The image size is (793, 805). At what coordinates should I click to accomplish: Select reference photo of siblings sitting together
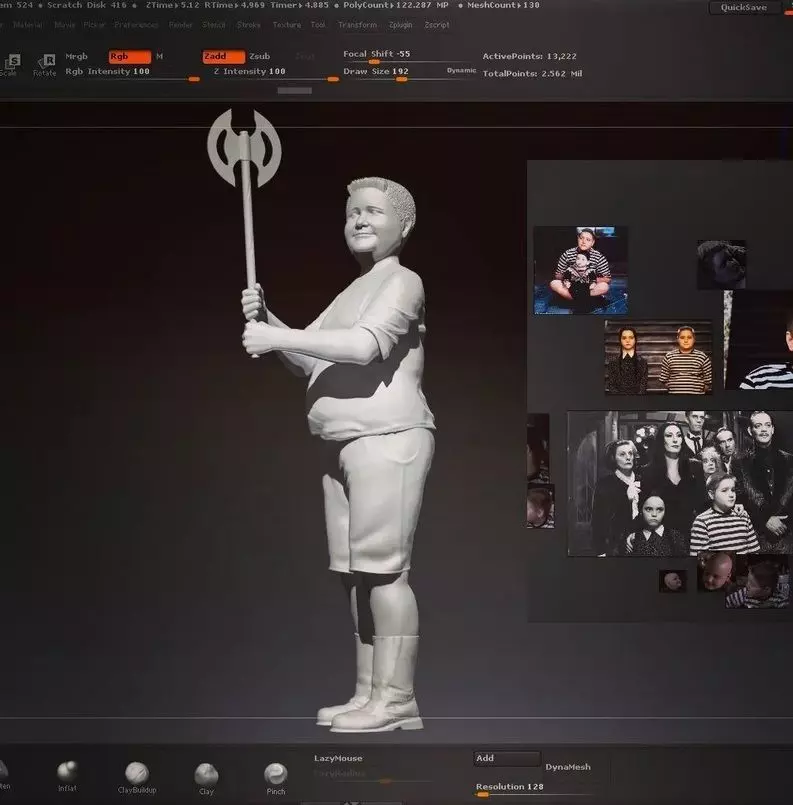581,271
